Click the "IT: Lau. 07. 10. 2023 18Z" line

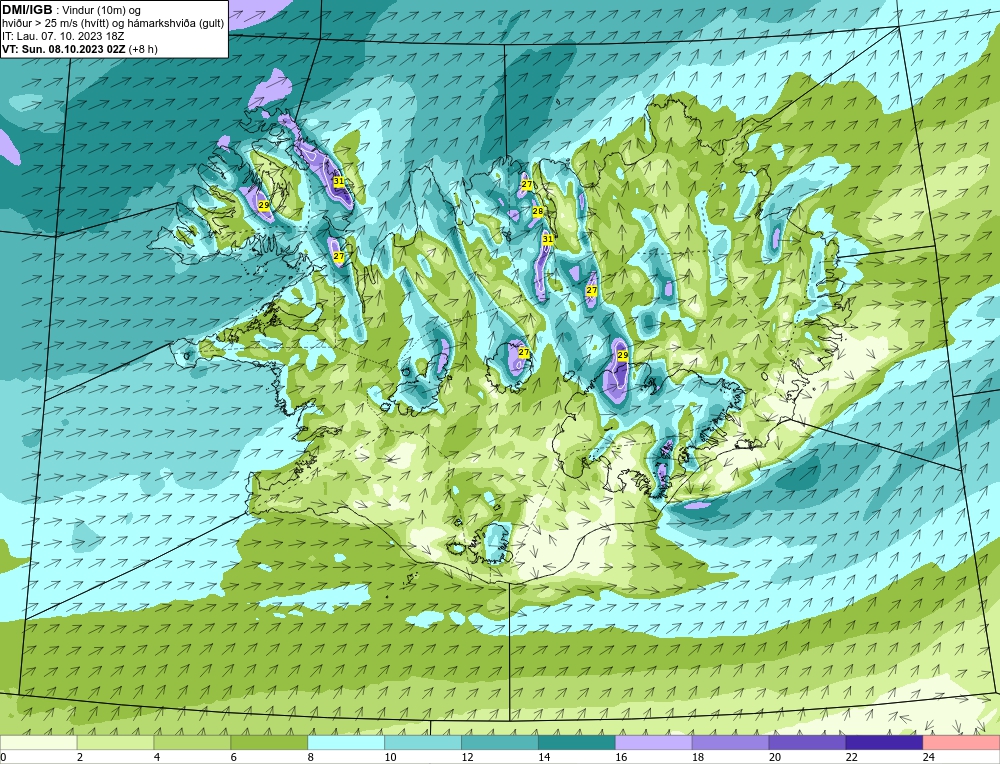point(63,36)
